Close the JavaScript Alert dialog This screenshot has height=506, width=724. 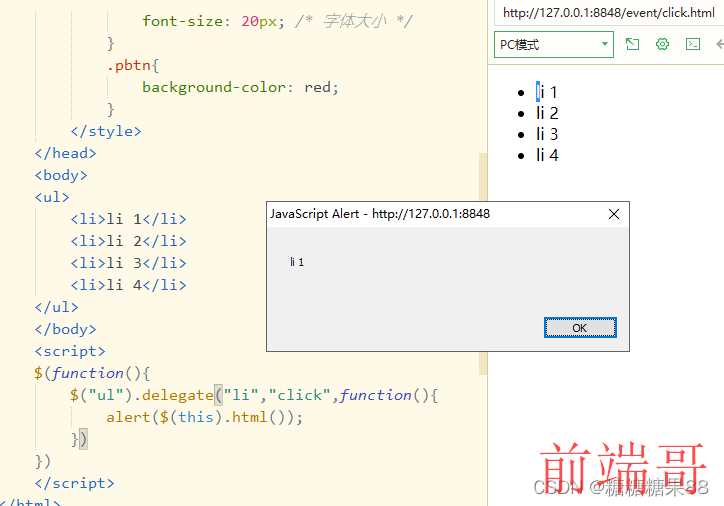[x=614, y=214]
